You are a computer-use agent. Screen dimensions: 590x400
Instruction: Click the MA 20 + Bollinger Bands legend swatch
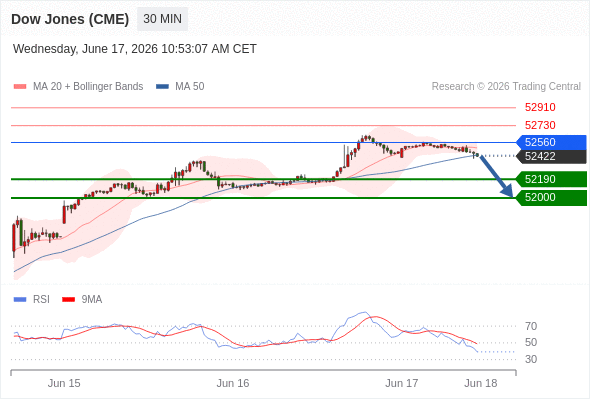(20, 87)
